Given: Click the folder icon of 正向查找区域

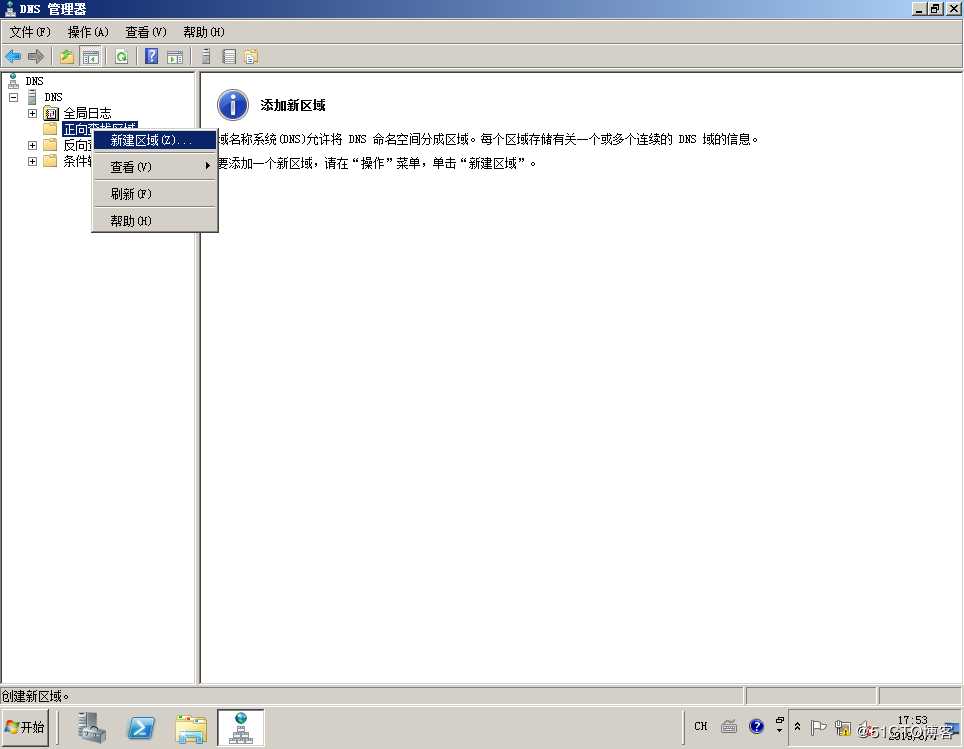Looking at the screenshot, I should point(51,129).
